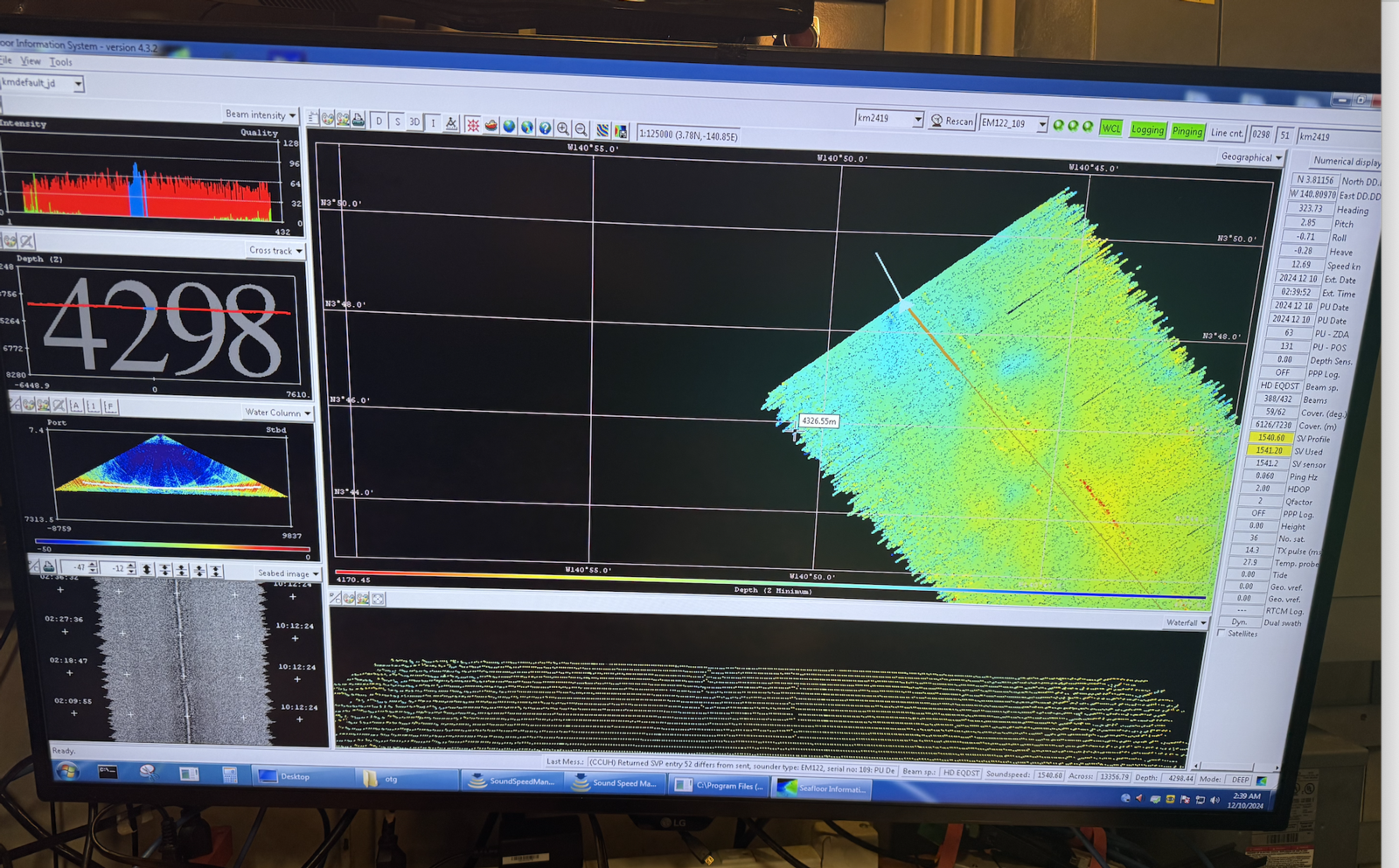Click the 1 button in cross track toolbar
Image resolution: width=1399 pixels, height=868 pixels.
(93, 406)
